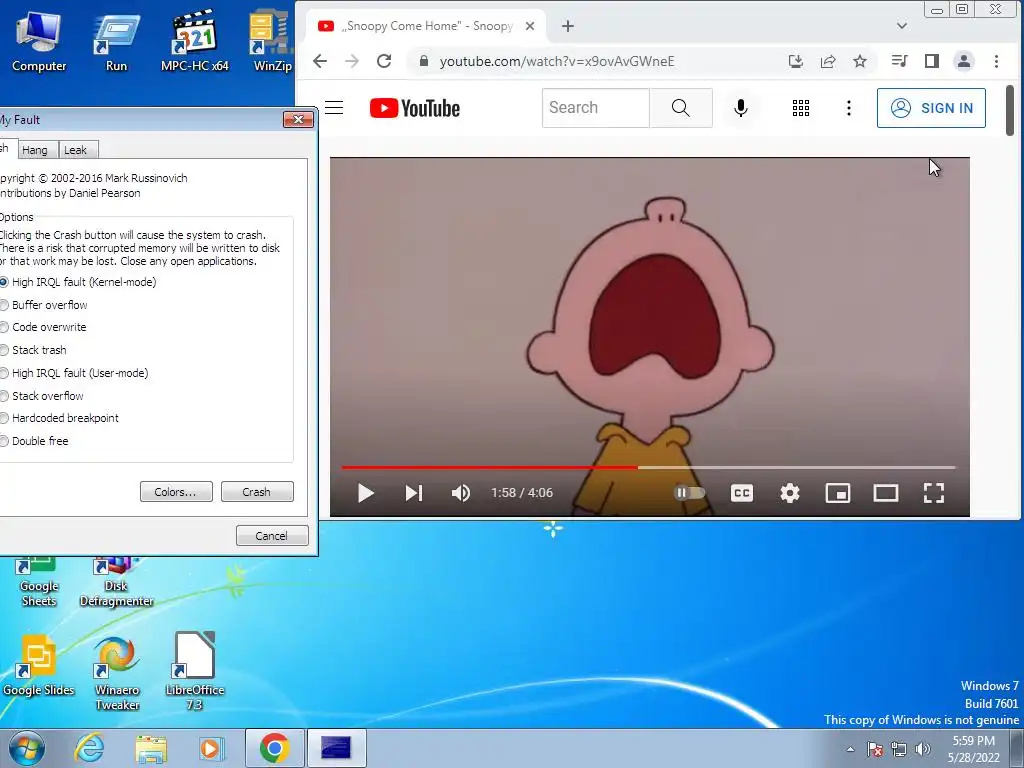Viewport: 1024px width, 768px height.
Task: Open YouTube apps grid
Action: (x=801, y=108)
